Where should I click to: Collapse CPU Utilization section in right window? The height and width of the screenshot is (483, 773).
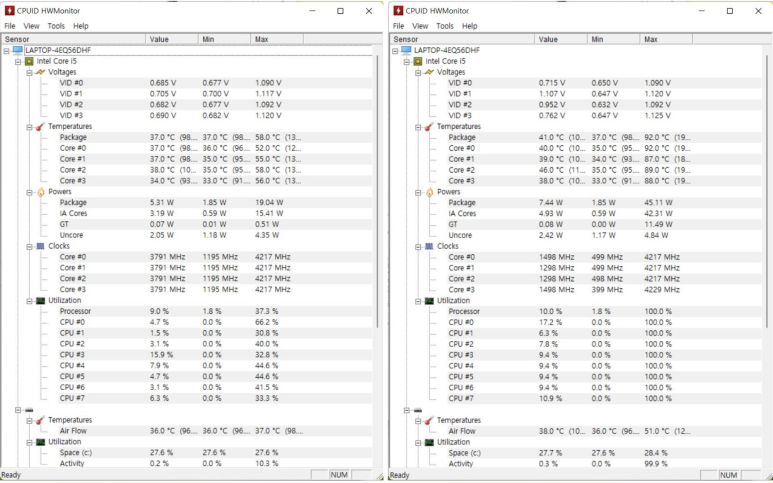[x=418, y=301]
